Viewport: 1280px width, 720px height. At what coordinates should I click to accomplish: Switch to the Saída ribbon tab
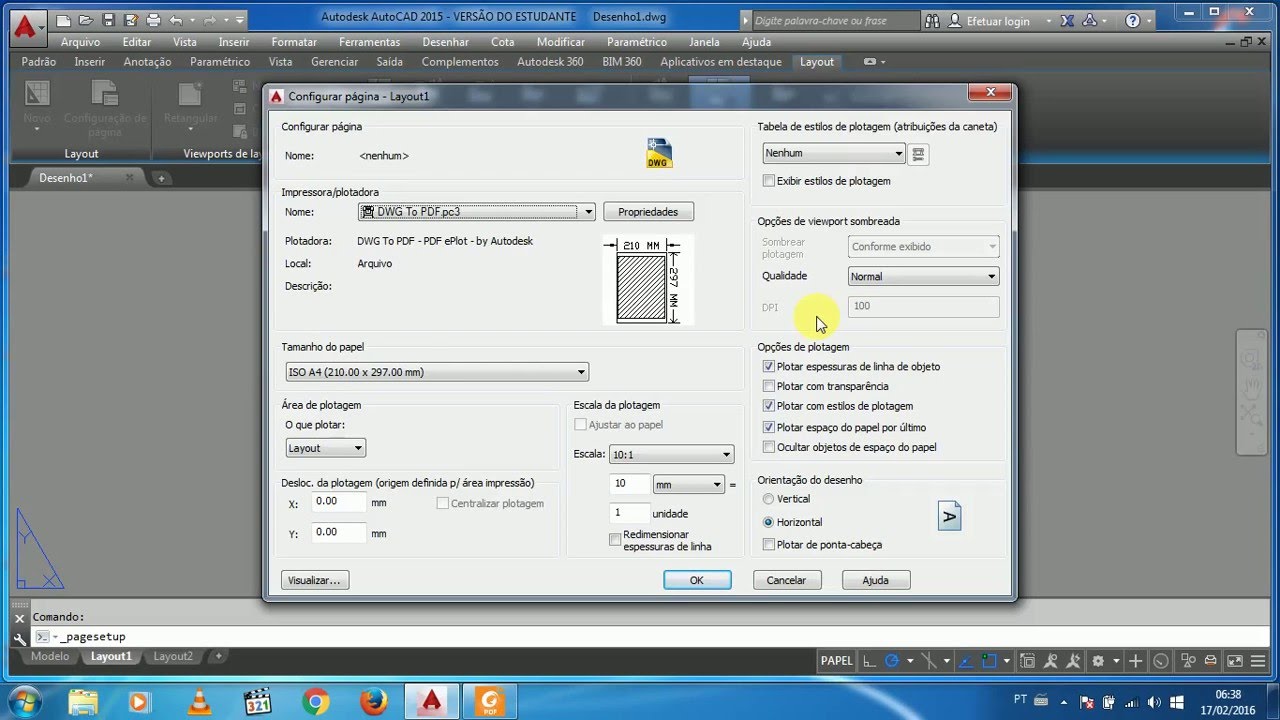(x=389, y=62)
